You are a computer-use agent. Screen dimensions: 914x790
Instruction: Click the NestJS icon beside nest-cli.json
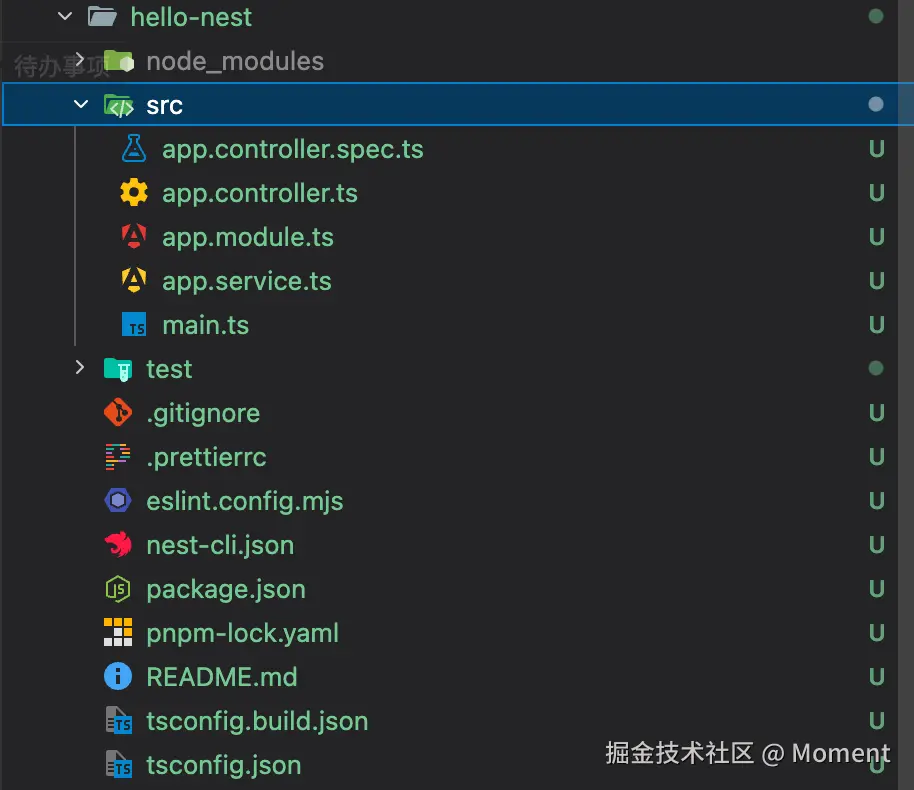pos(118,545)
